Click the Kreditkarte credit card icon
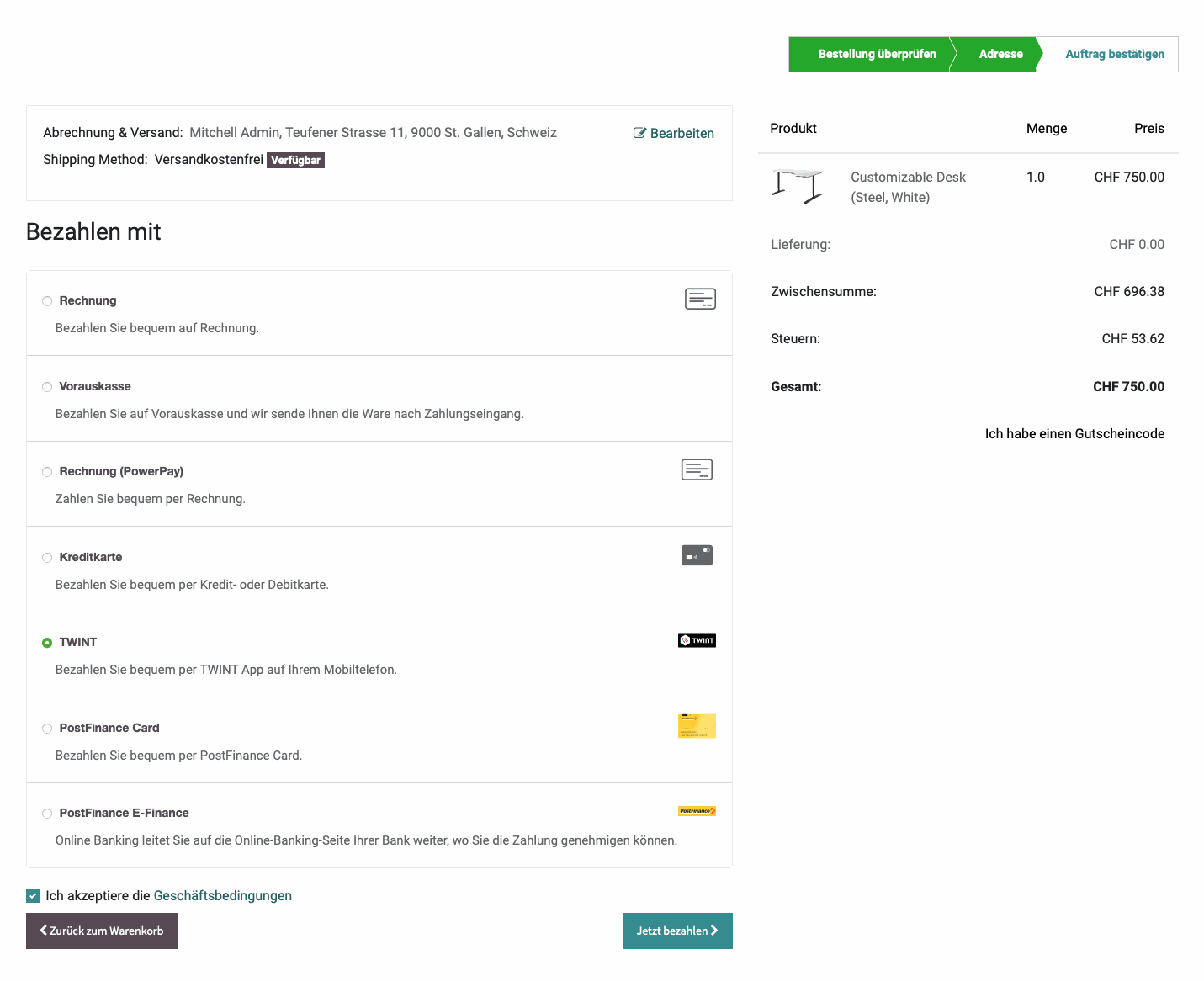The image size is (1204, 981). coord(696,555)
